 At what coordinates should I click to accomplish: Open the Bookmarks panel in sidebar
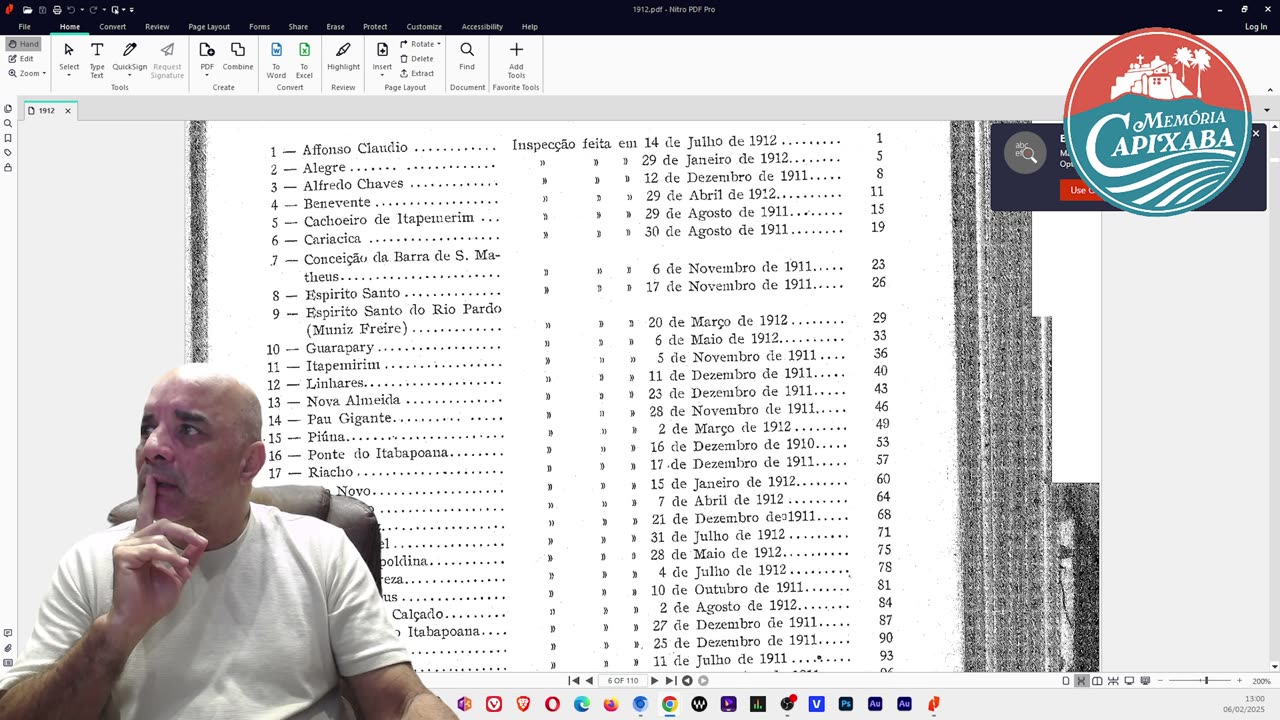[8, 138]
